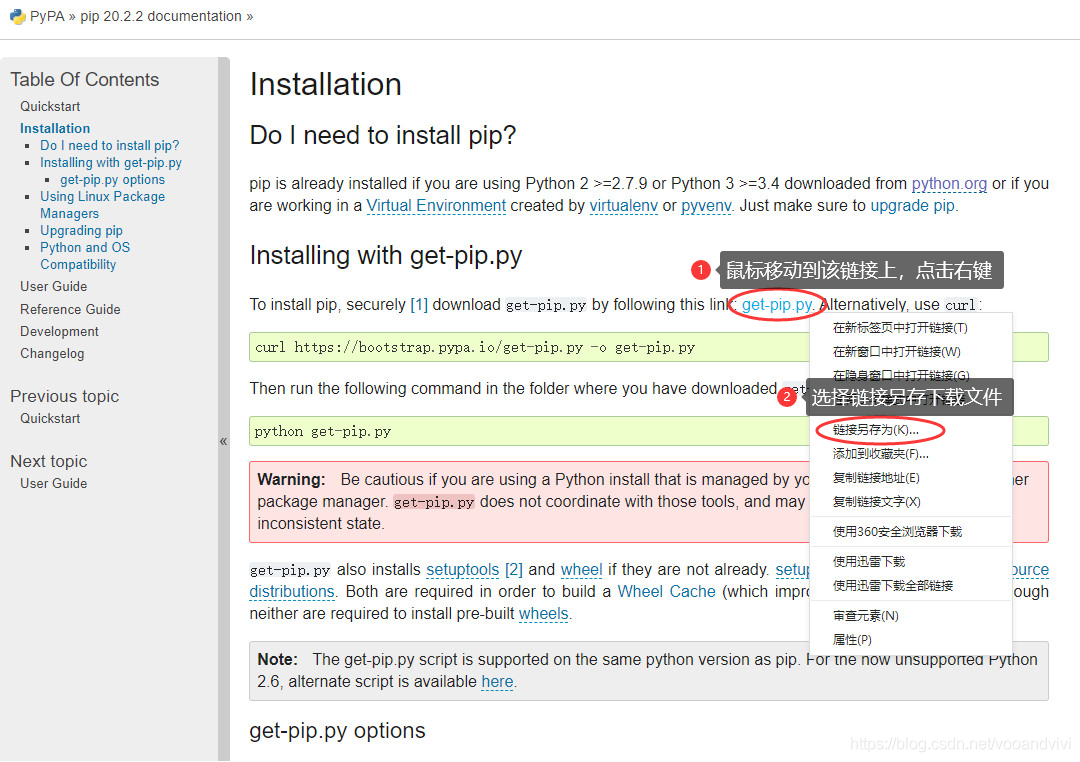Open 'Installing with get-pip.py' sidebar link
Viewport: 1080px width, 762px height.
coord(111,163)
